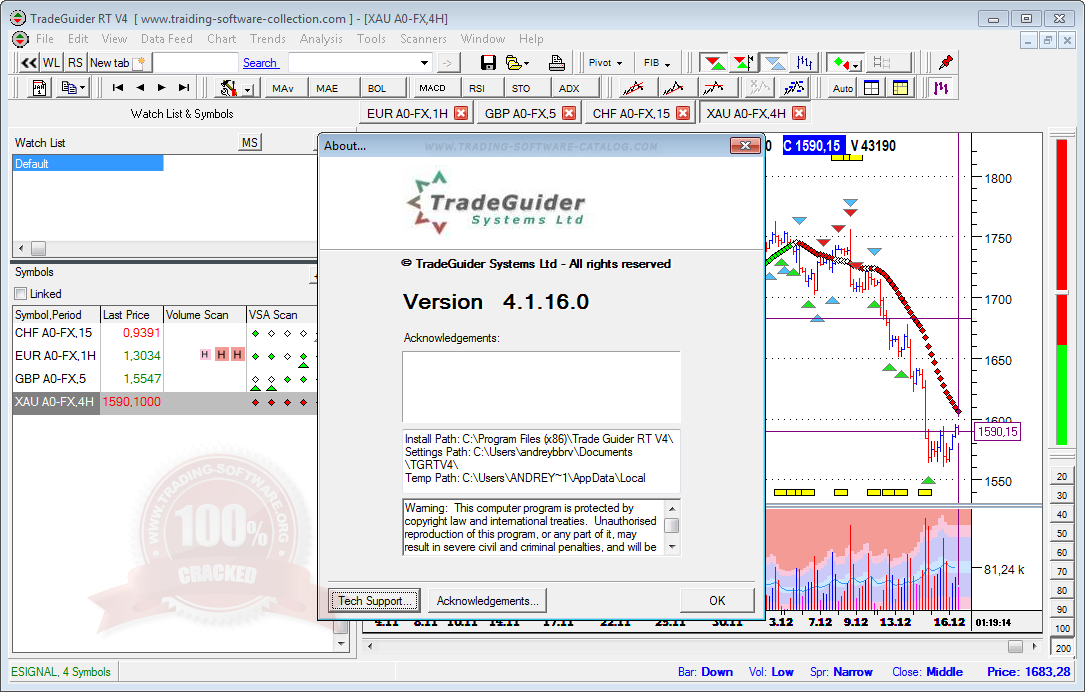Click the Save floppy disk icon
This screenshot has width=1085, height=692.
click(x=488, y=62)
